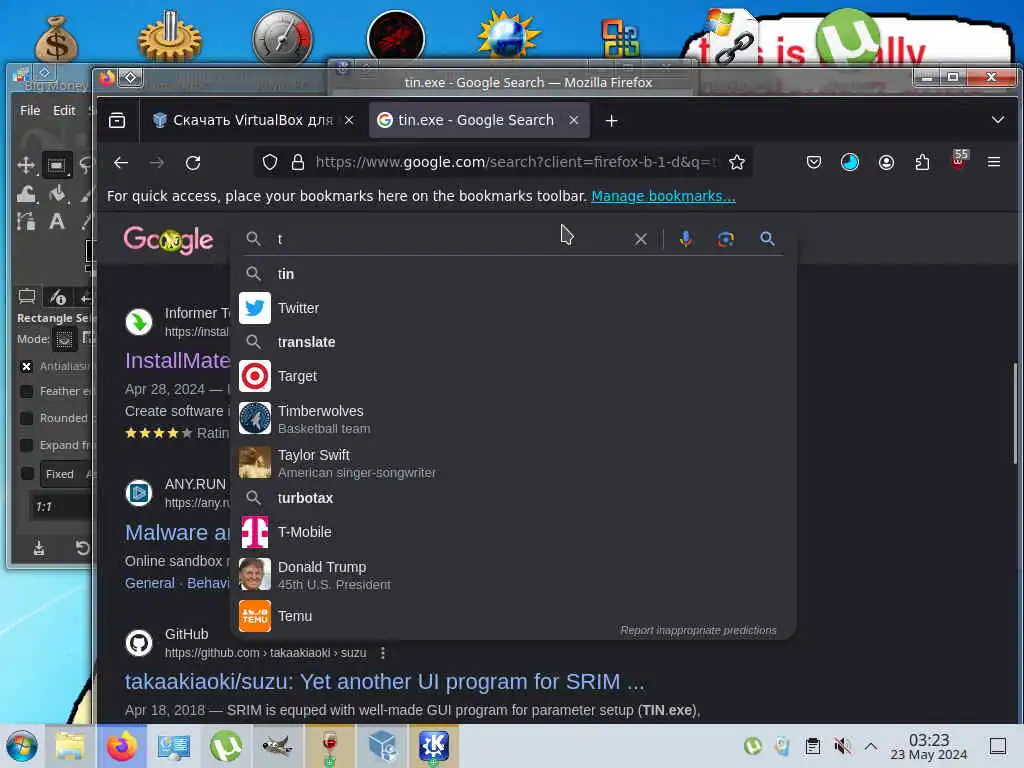Open the Firefox account icon
The width and height of the screenshot is (1024, 768).
(x=886, y=162)
